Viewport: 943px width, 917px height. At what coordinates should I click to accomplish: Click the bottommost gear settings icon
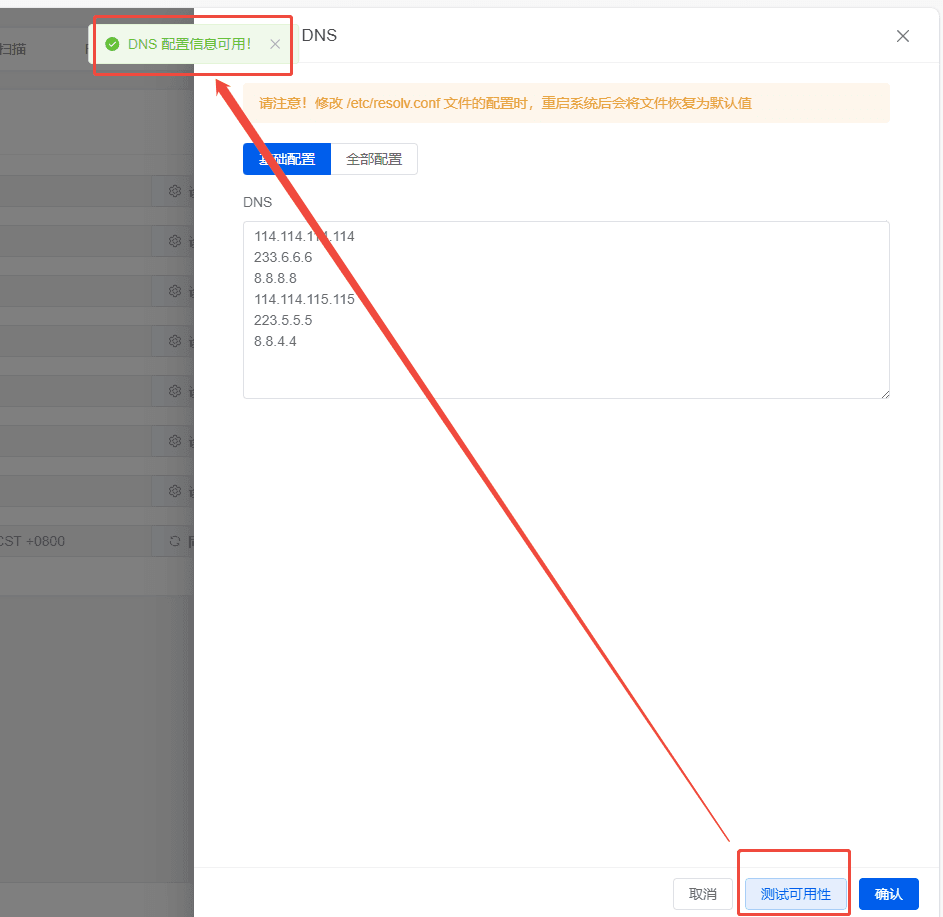(175, 491)
